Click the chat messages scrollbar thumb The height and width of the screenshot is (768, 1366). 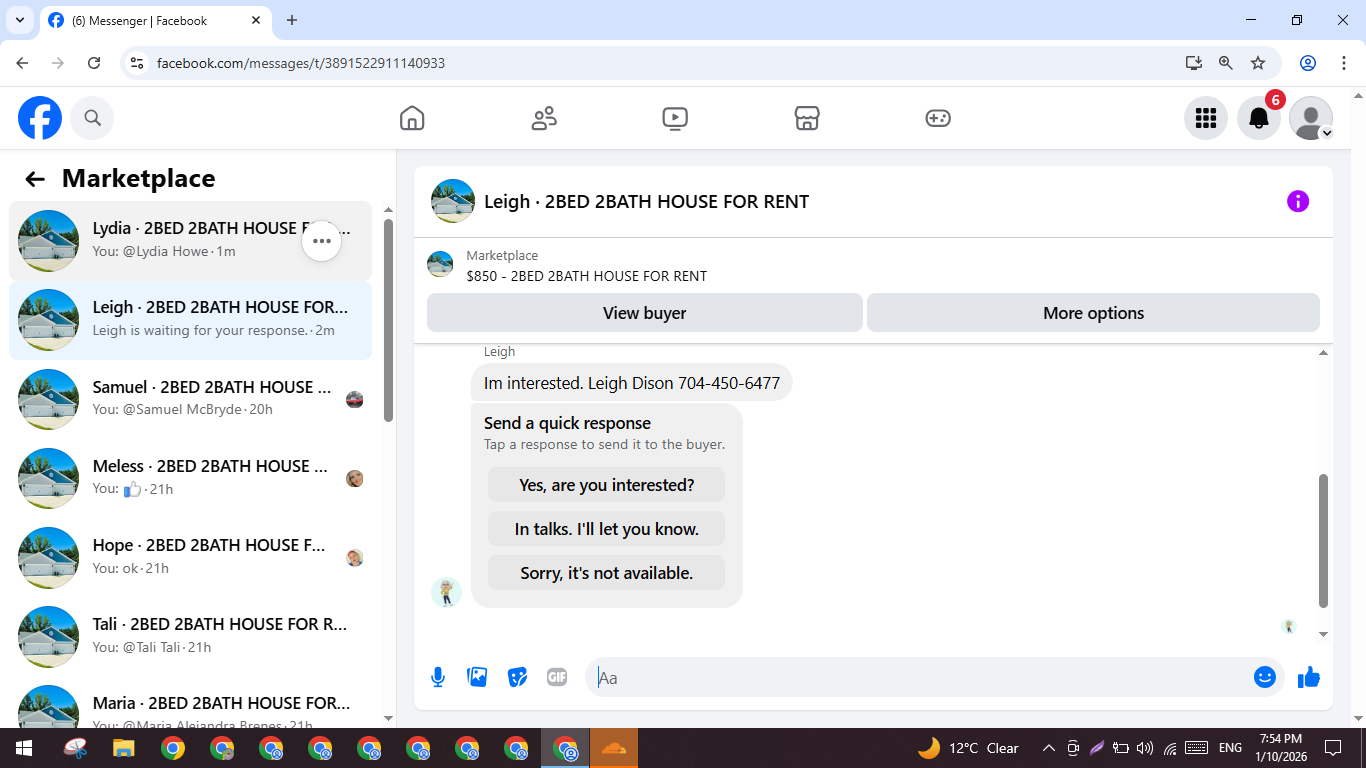(1324, 541)
